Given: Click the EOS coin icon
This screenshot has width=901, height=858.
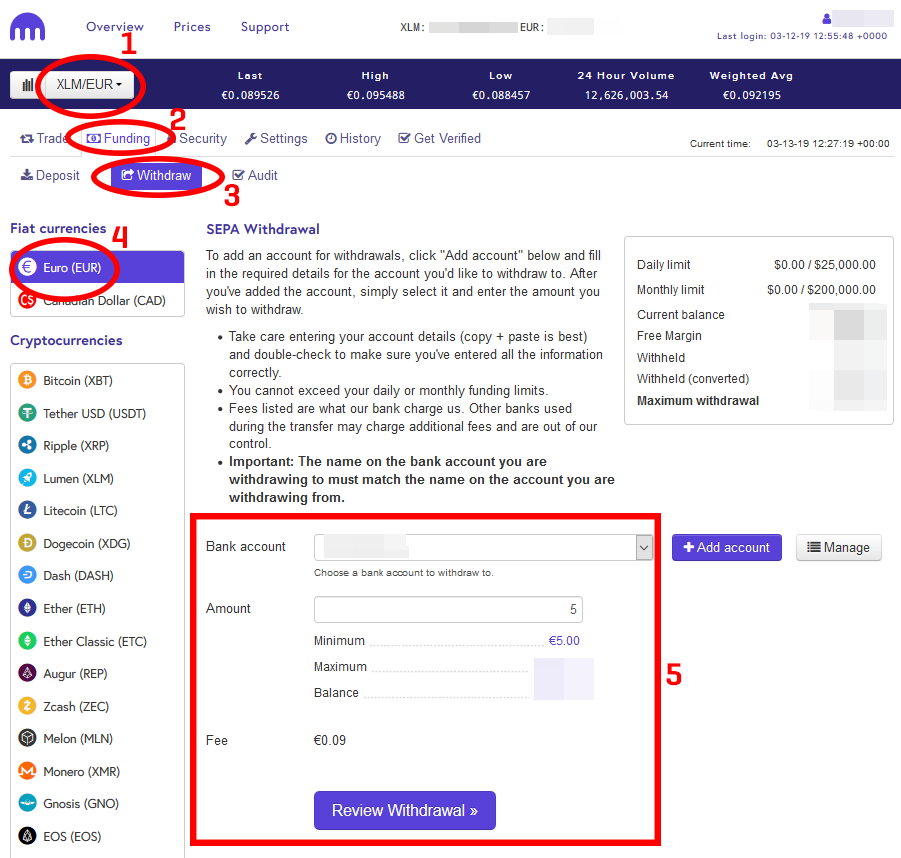Looking at the screenshot, I should point(27,835).
